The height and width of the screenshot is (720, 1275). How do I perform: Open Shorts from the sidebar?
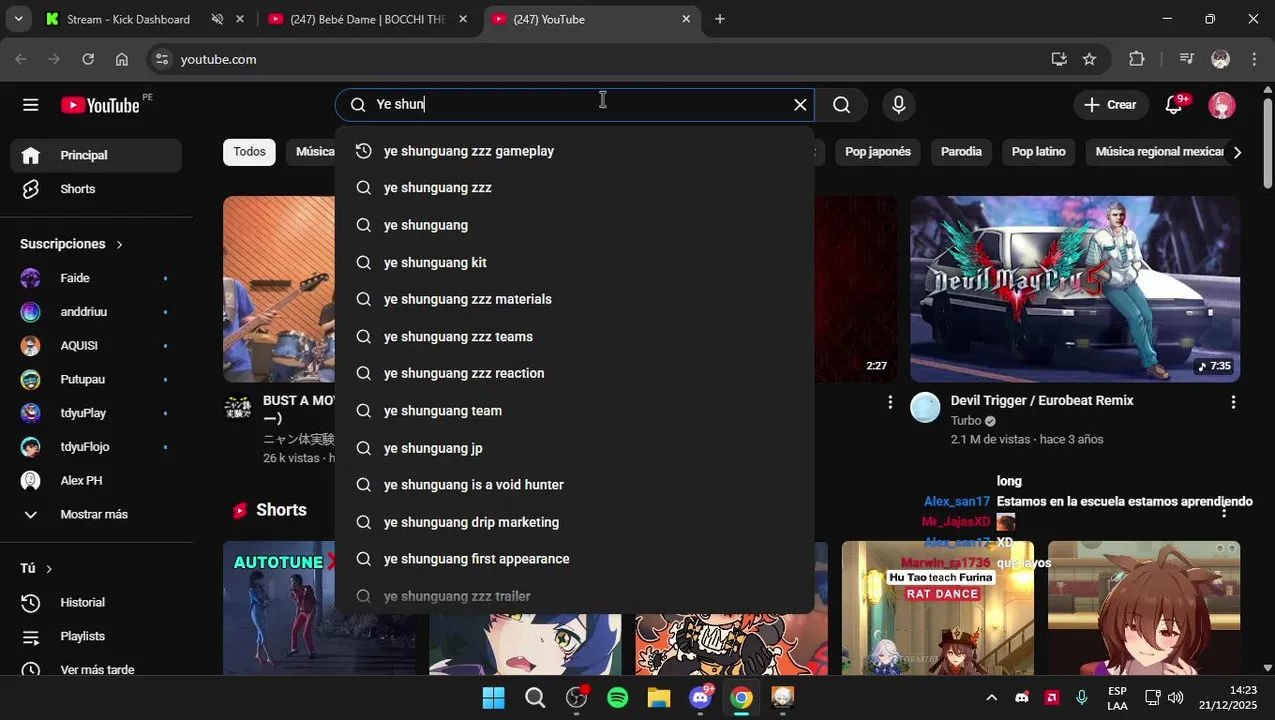pos(96,189)
